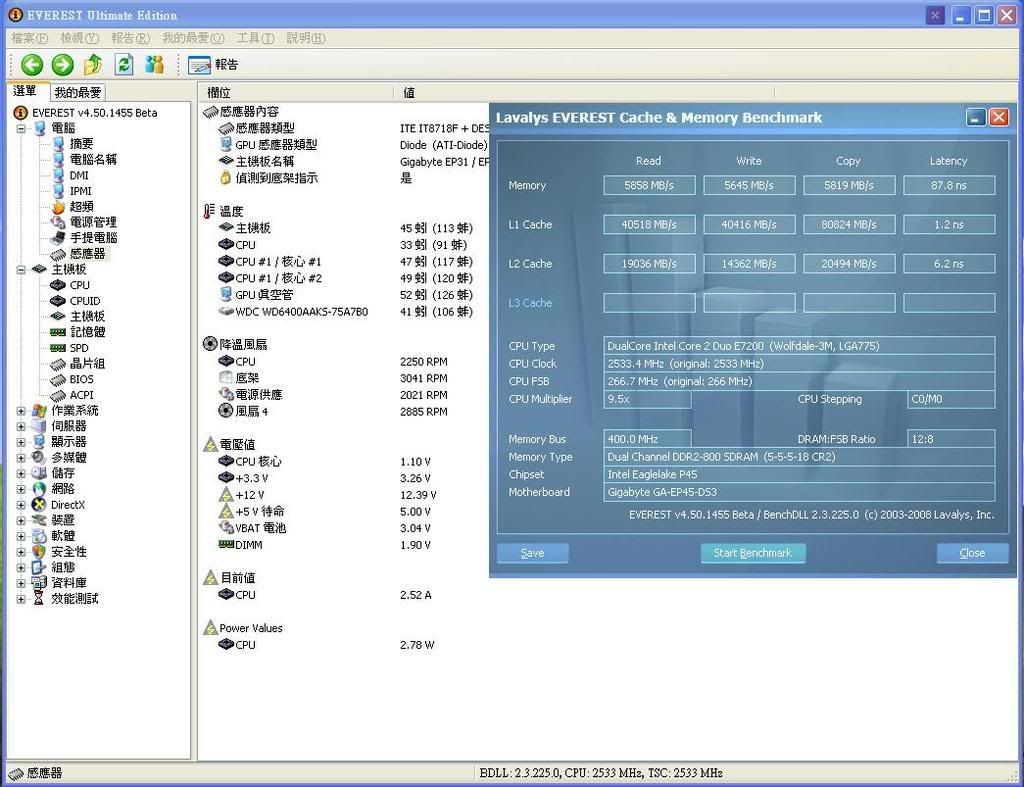Image resolution: width=1024 pixels, height=787 pixels.
Task: Select the CPUID icon in tree
Action: click(x=58, y=301)
